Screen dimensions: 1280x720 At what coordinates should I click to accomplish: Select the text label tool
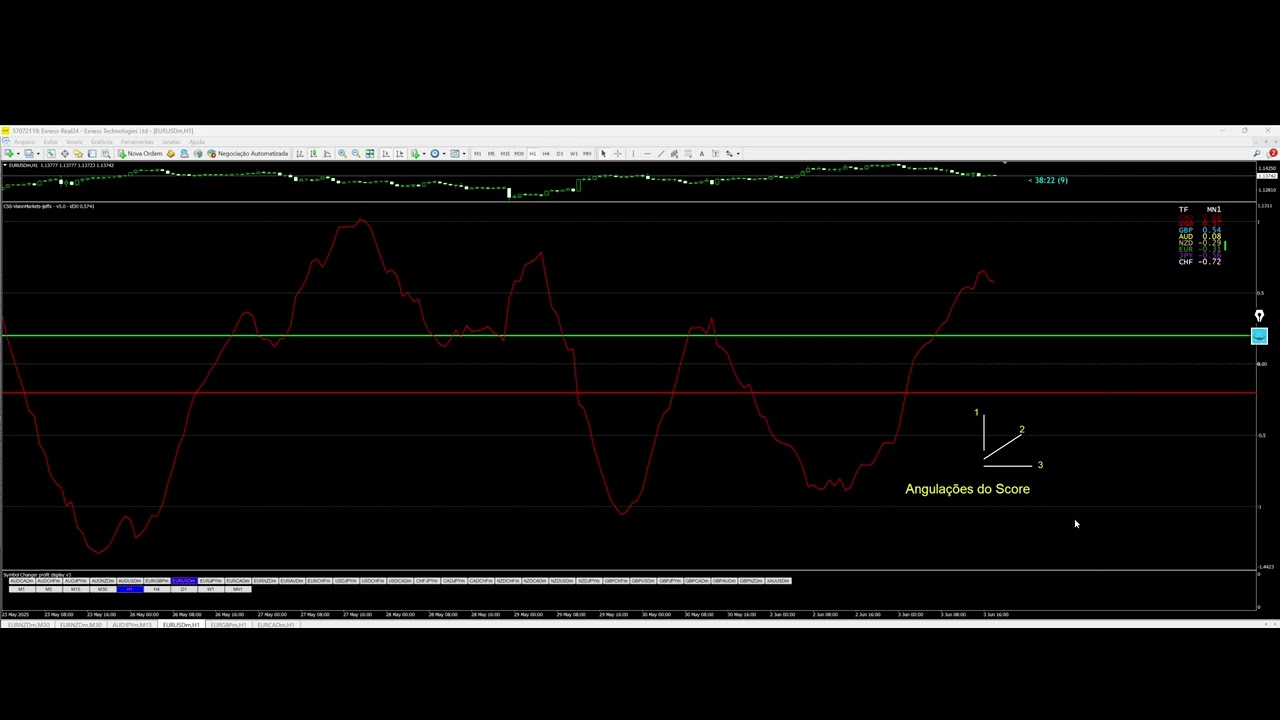point(715,154)
